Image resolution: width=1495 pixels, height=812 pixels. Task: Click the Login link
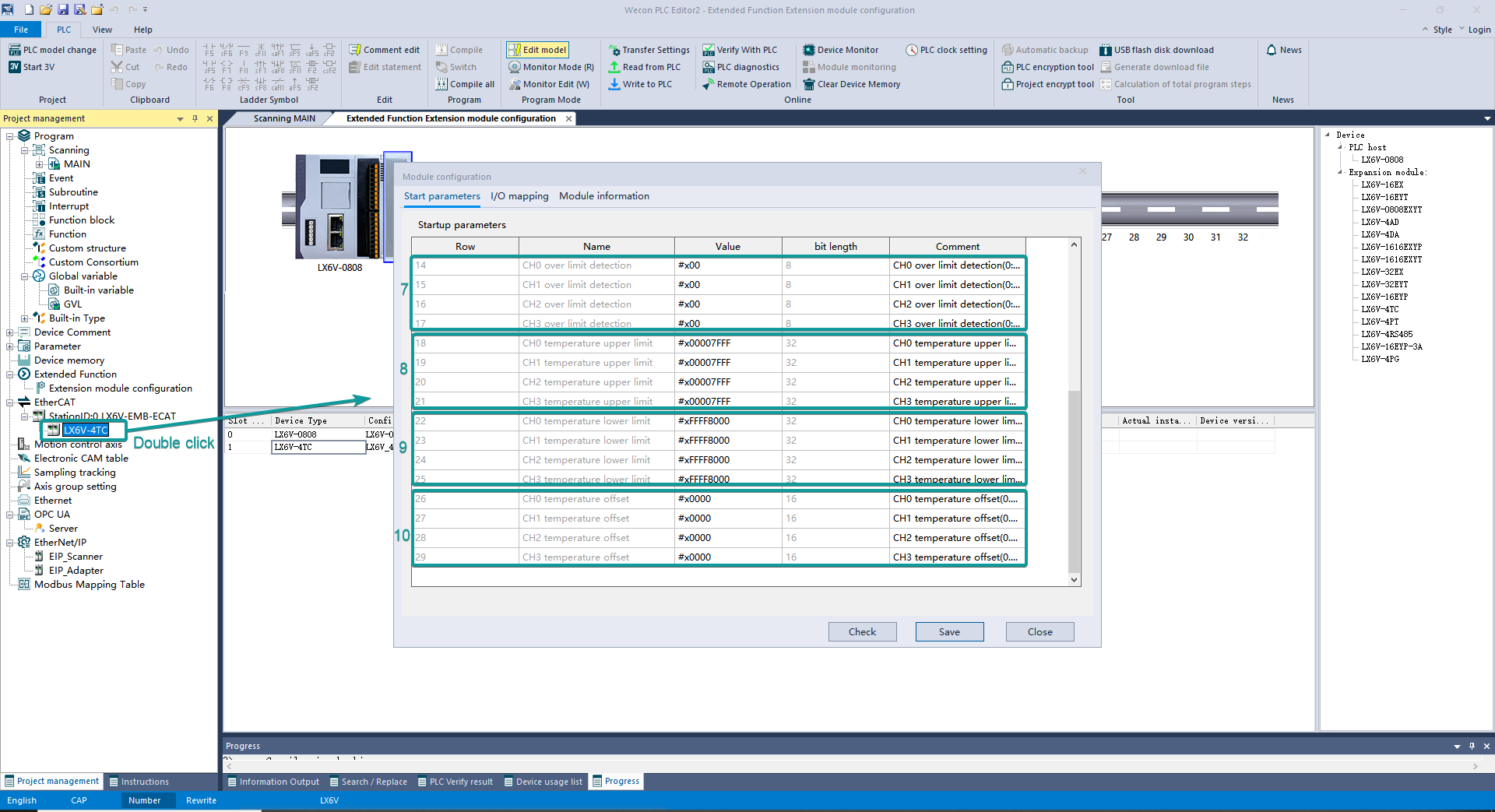pos(1479,30)
